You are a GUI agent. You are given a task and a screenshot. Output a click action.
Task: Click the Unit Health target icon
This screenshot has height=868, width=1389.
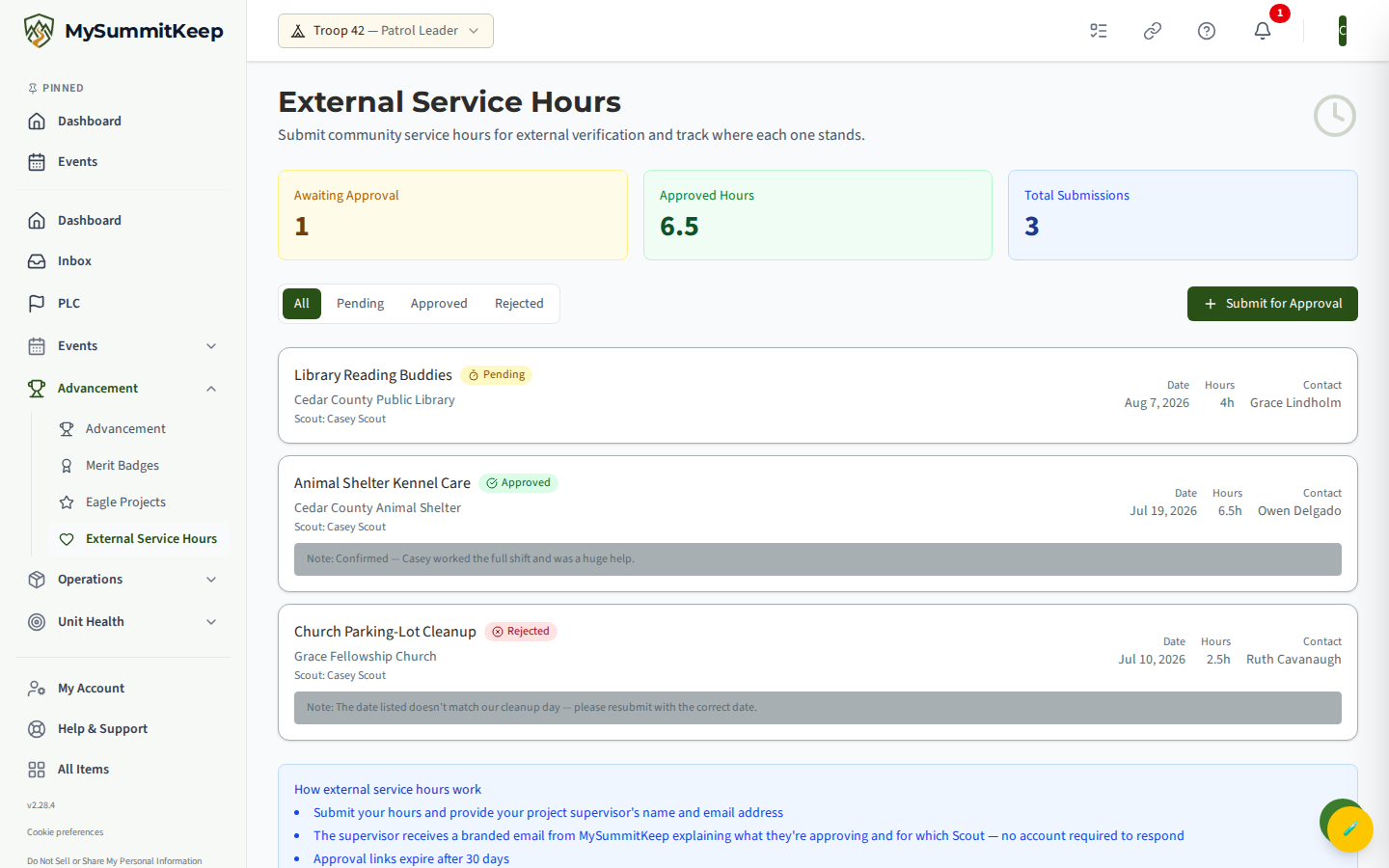point(37,621)
